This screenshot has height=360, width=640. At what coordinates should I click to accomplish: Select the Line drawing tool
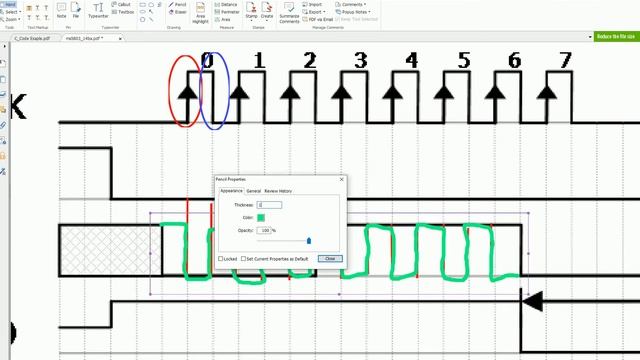pyautogui.click(x=151, y=19)
